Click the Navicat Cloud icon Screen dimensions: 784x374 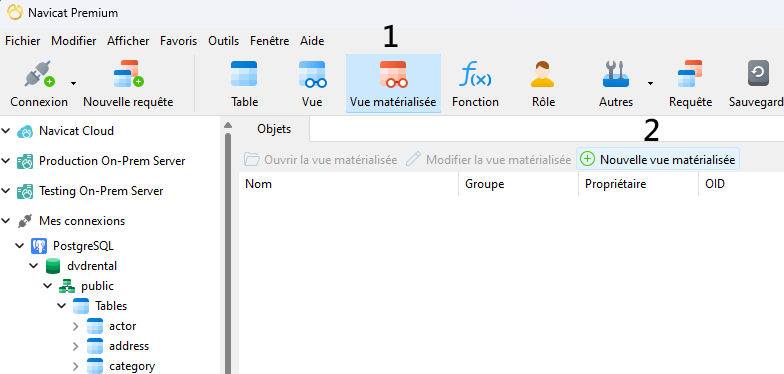24,132
